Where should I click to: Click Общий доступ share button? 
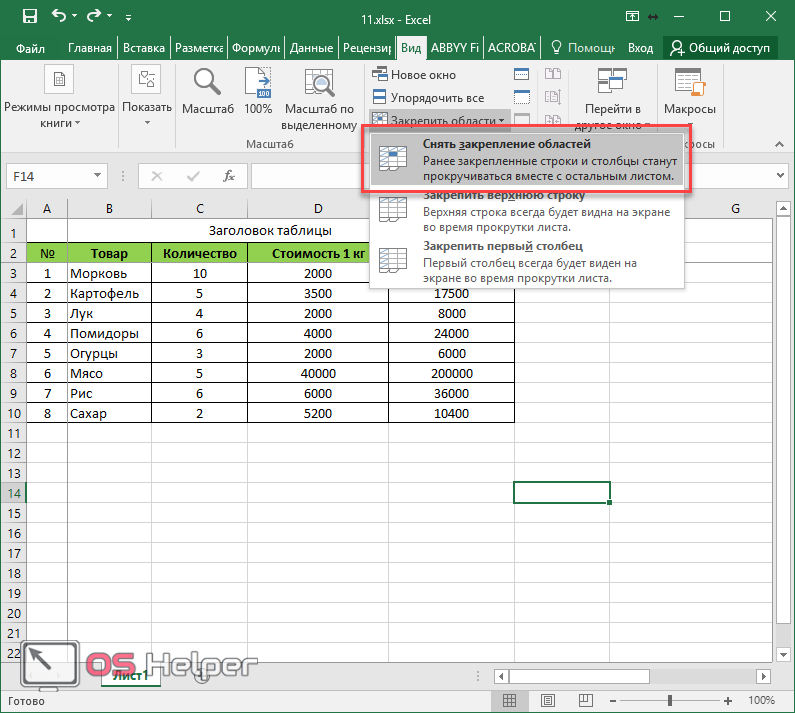[720, 48]
